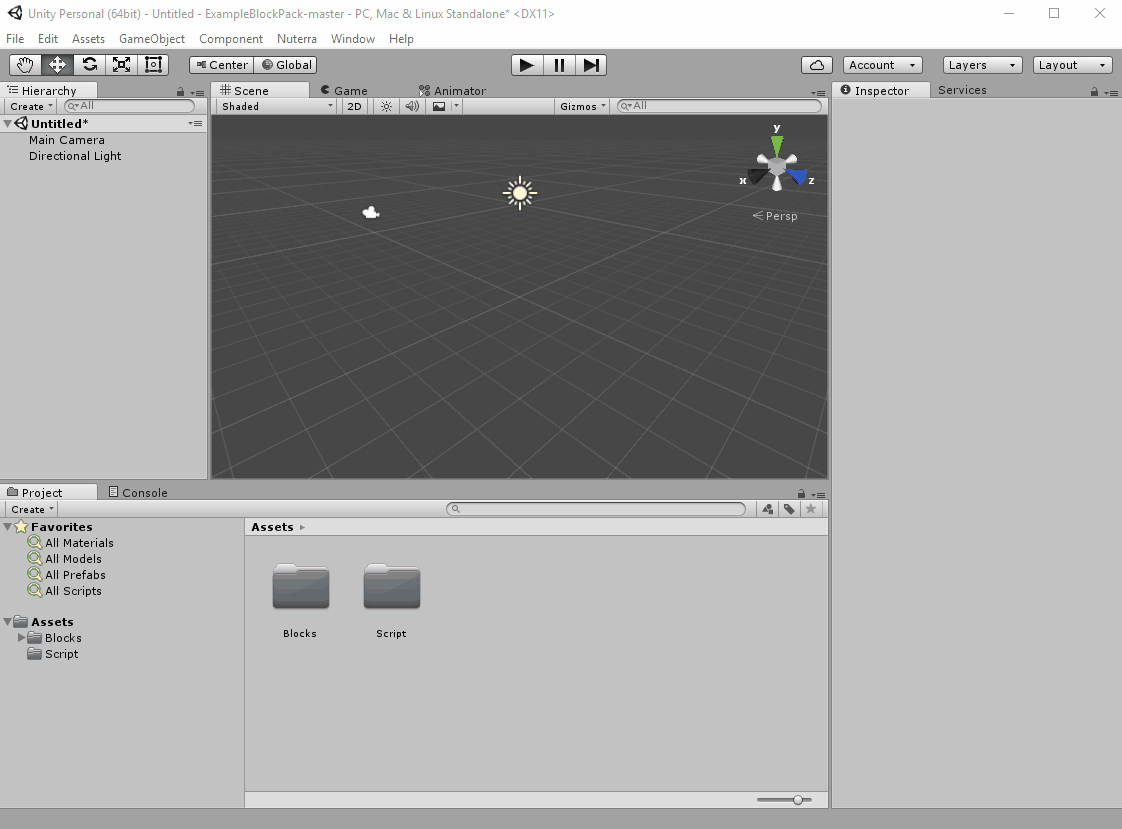Collapse the Untitled scene tree

point(7,124)
